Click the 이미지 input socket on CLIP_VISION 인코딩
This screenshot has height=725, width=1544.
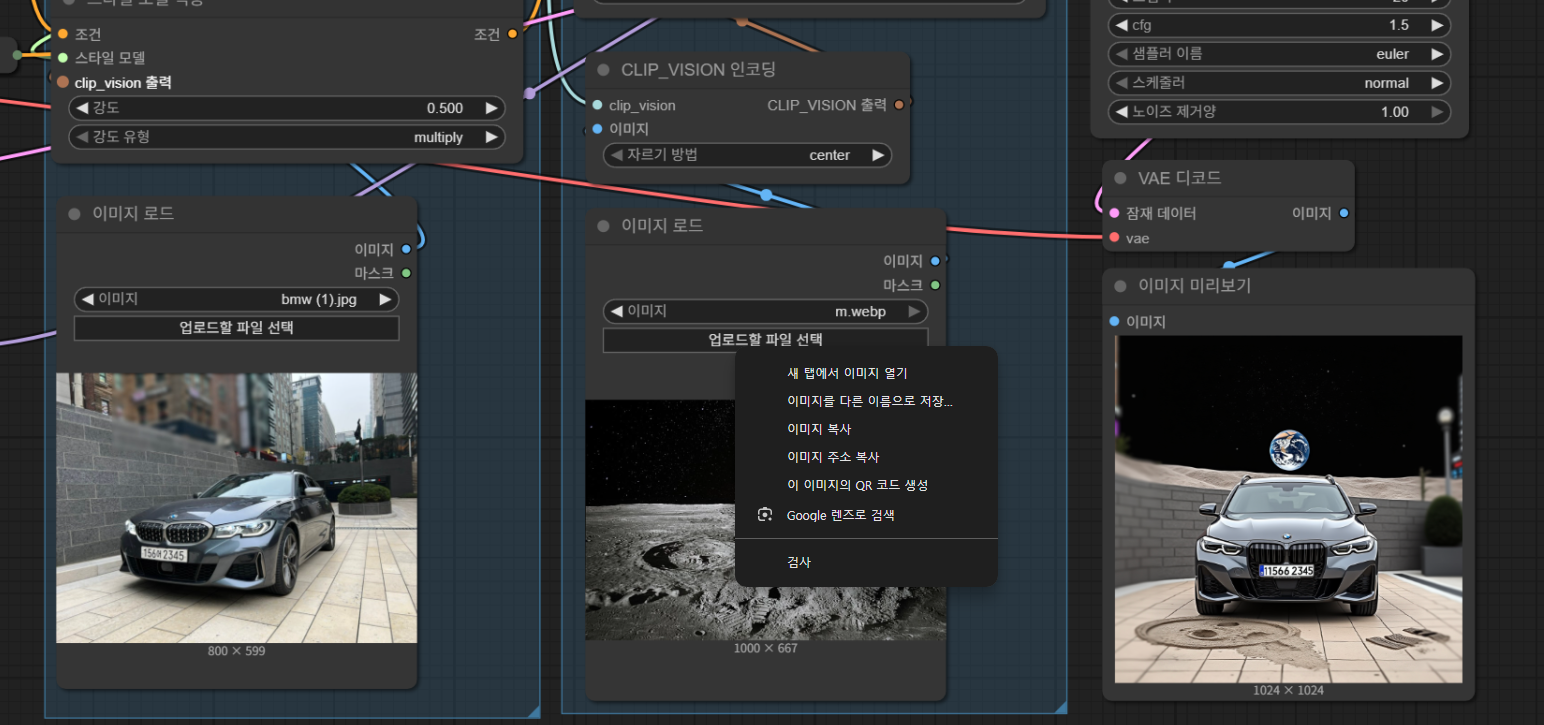[597, 129]
